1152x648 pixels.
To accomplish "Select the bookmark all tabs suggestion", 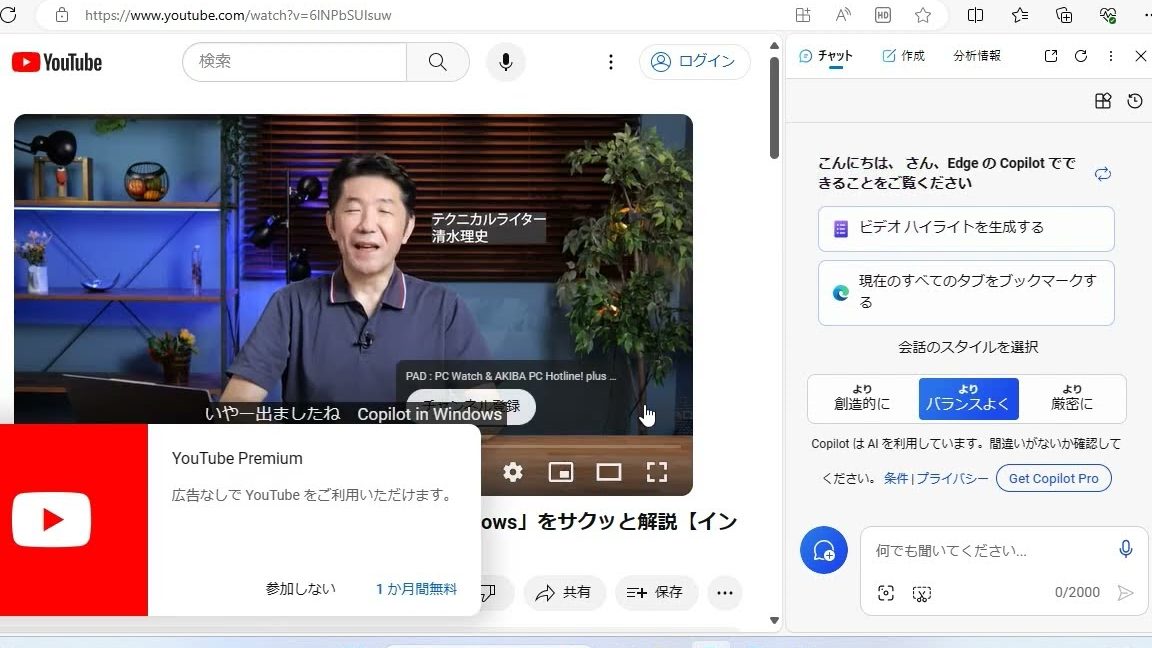I will pyautogui.click(x=966, y=292).
